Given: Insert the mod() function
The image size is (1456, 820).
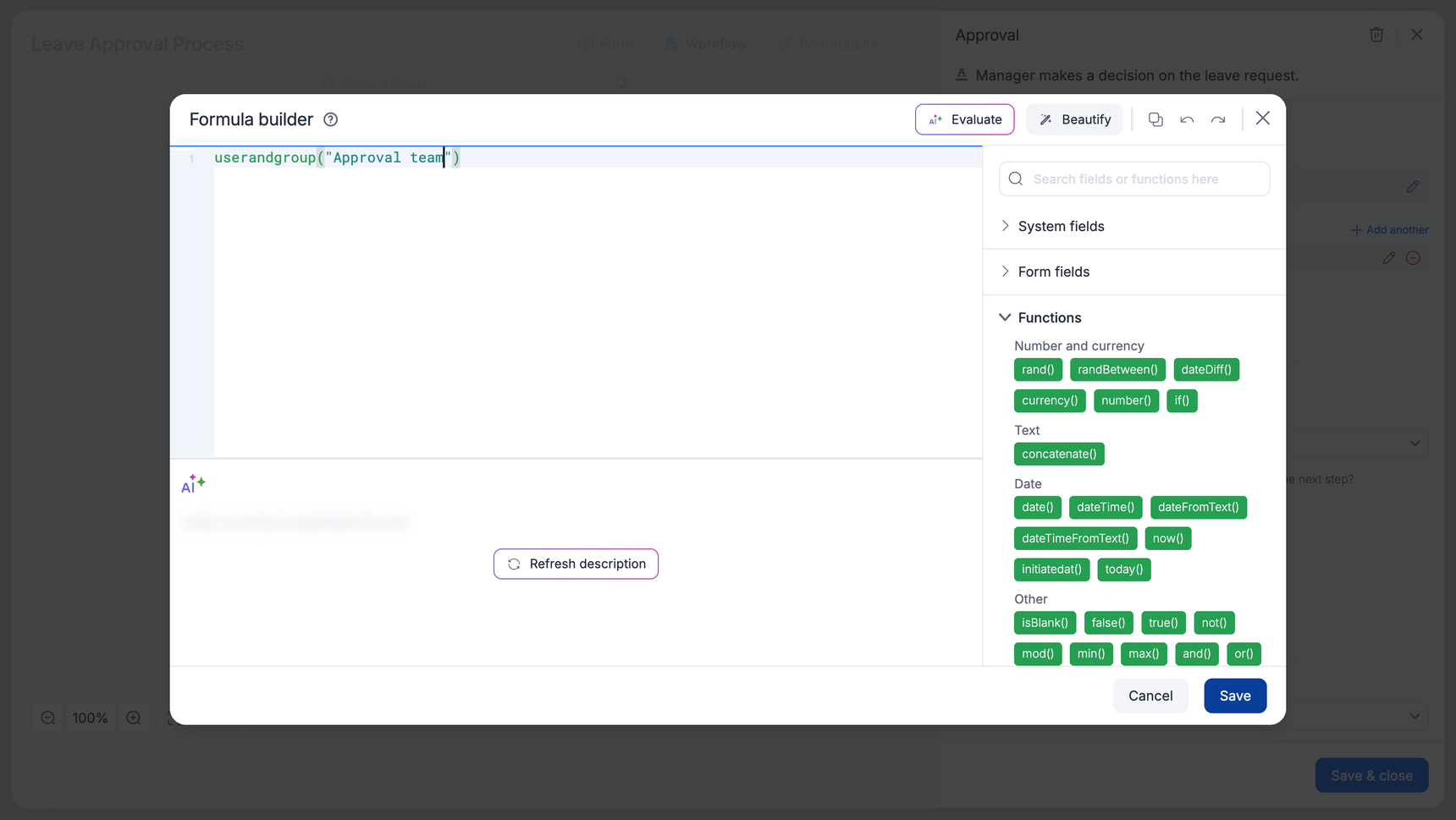Looking at the screenshot, I should click(x=1038, y=654).
